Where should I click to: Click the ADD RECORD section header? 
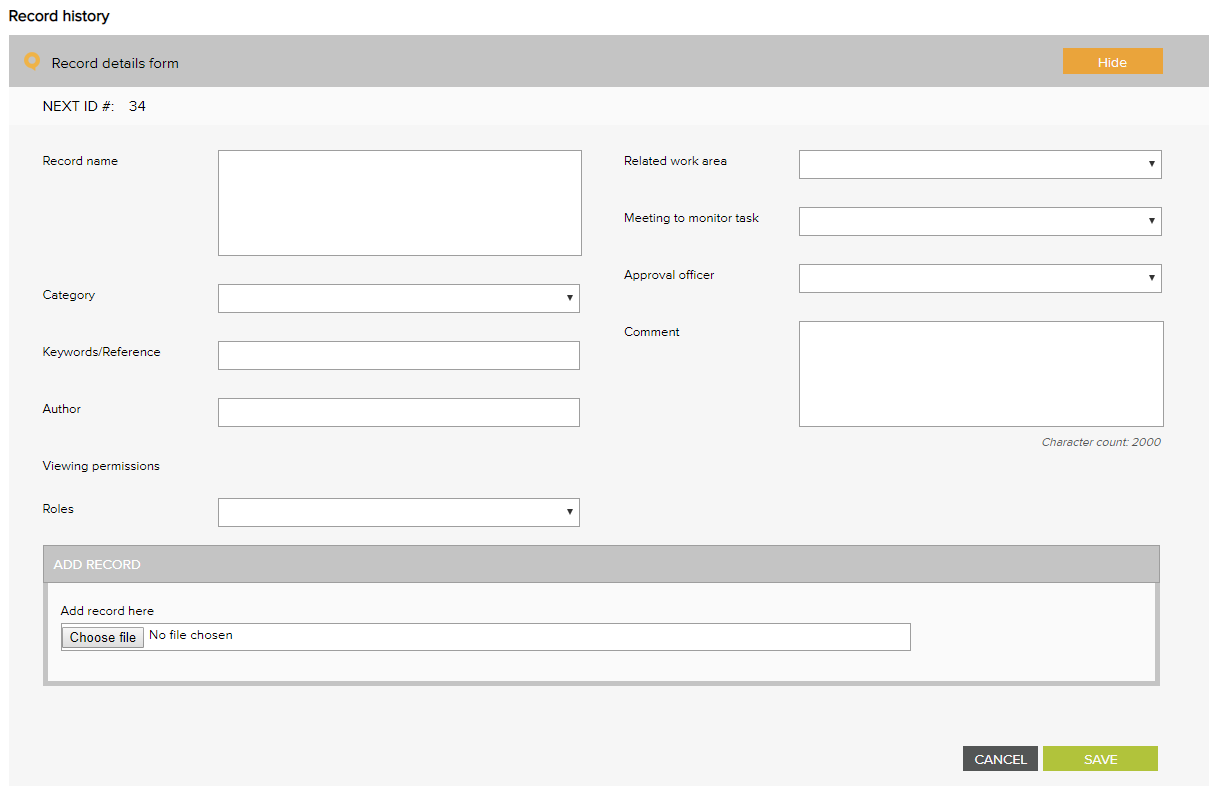600,564
